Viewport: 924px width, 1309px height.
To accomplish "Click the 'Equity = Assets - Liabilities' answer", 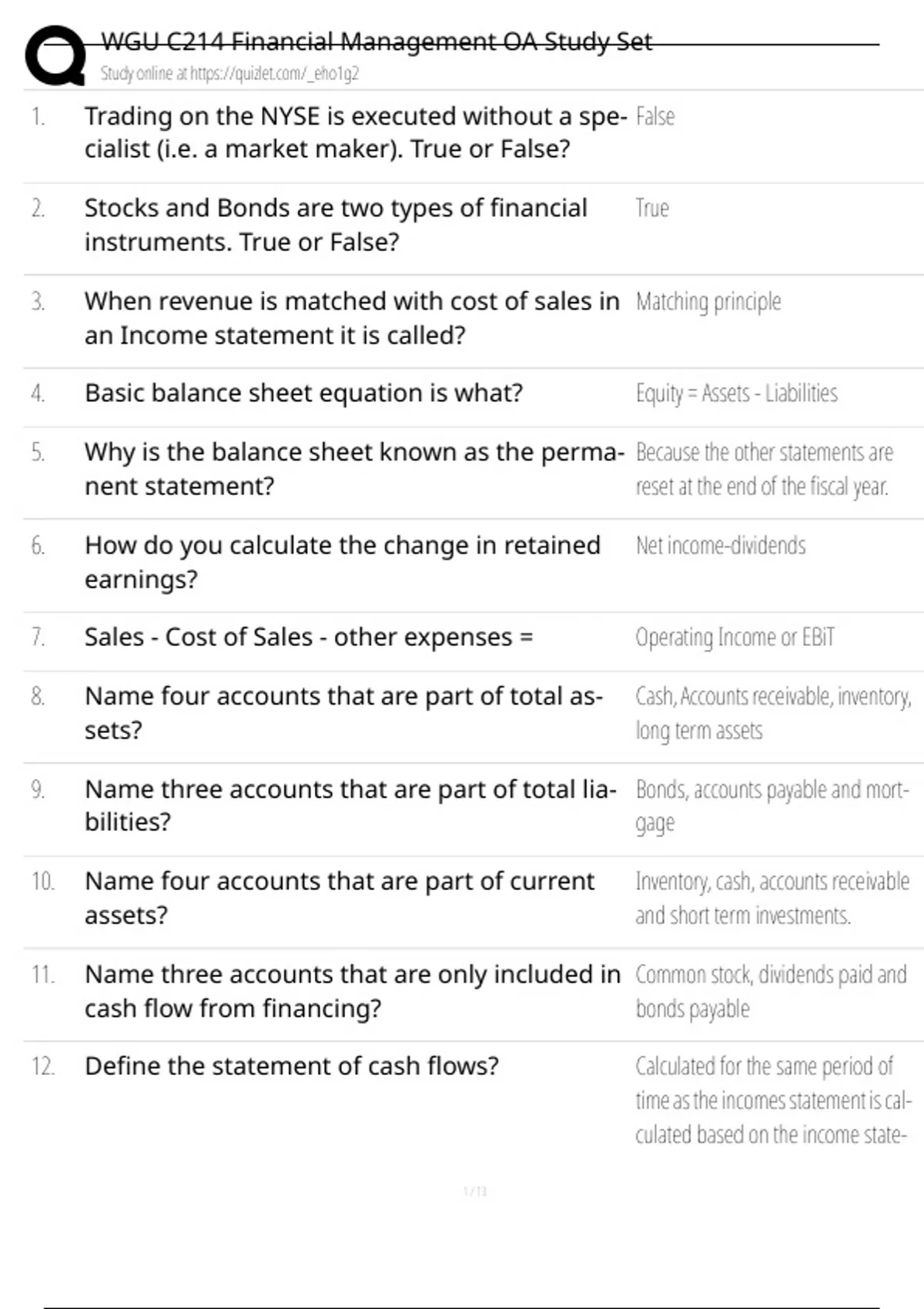I will click(737, 393).
